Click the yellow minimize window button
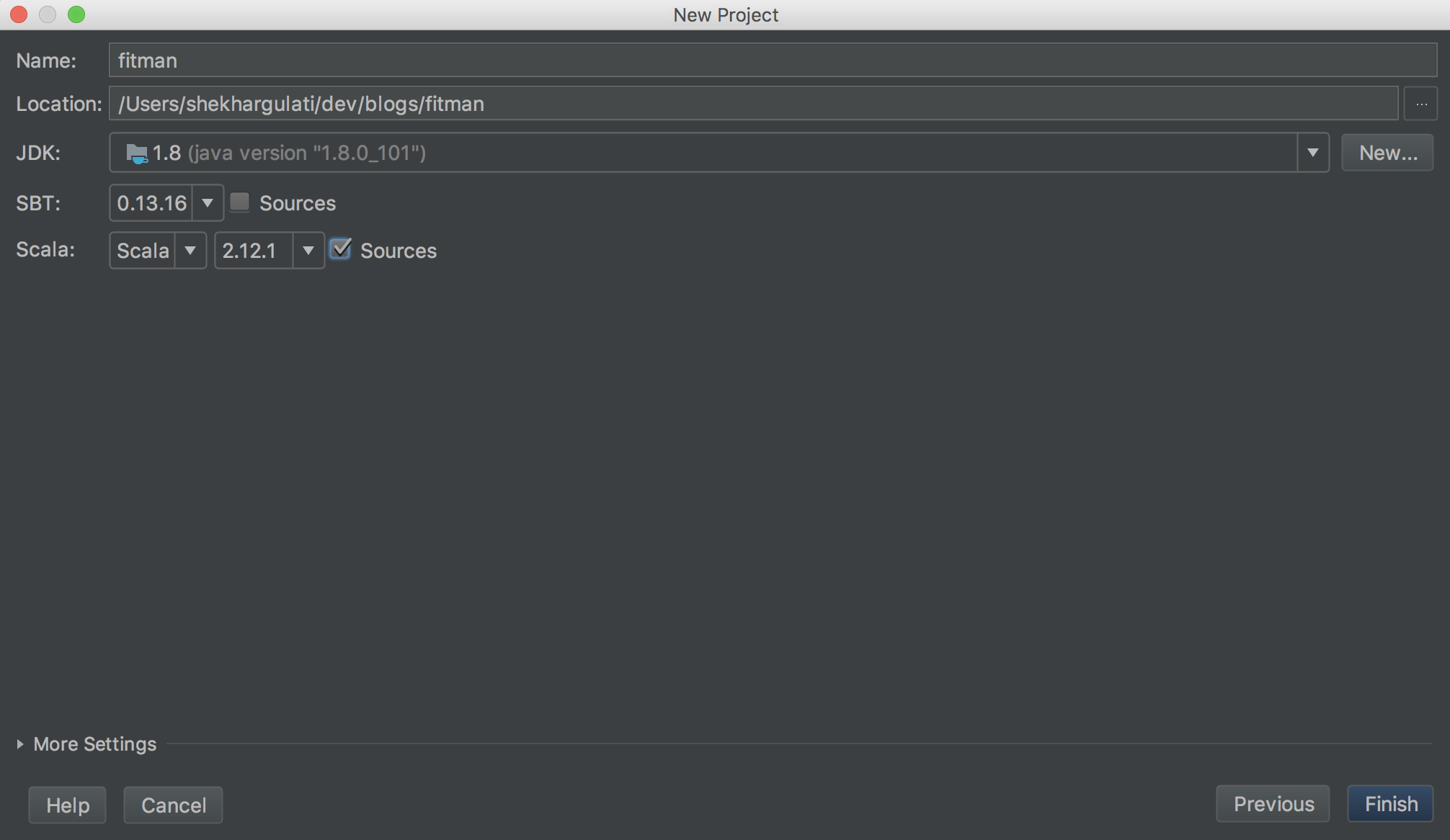Image resolution: width=1450 pixels, height=840 pixels. pos(48,14)
